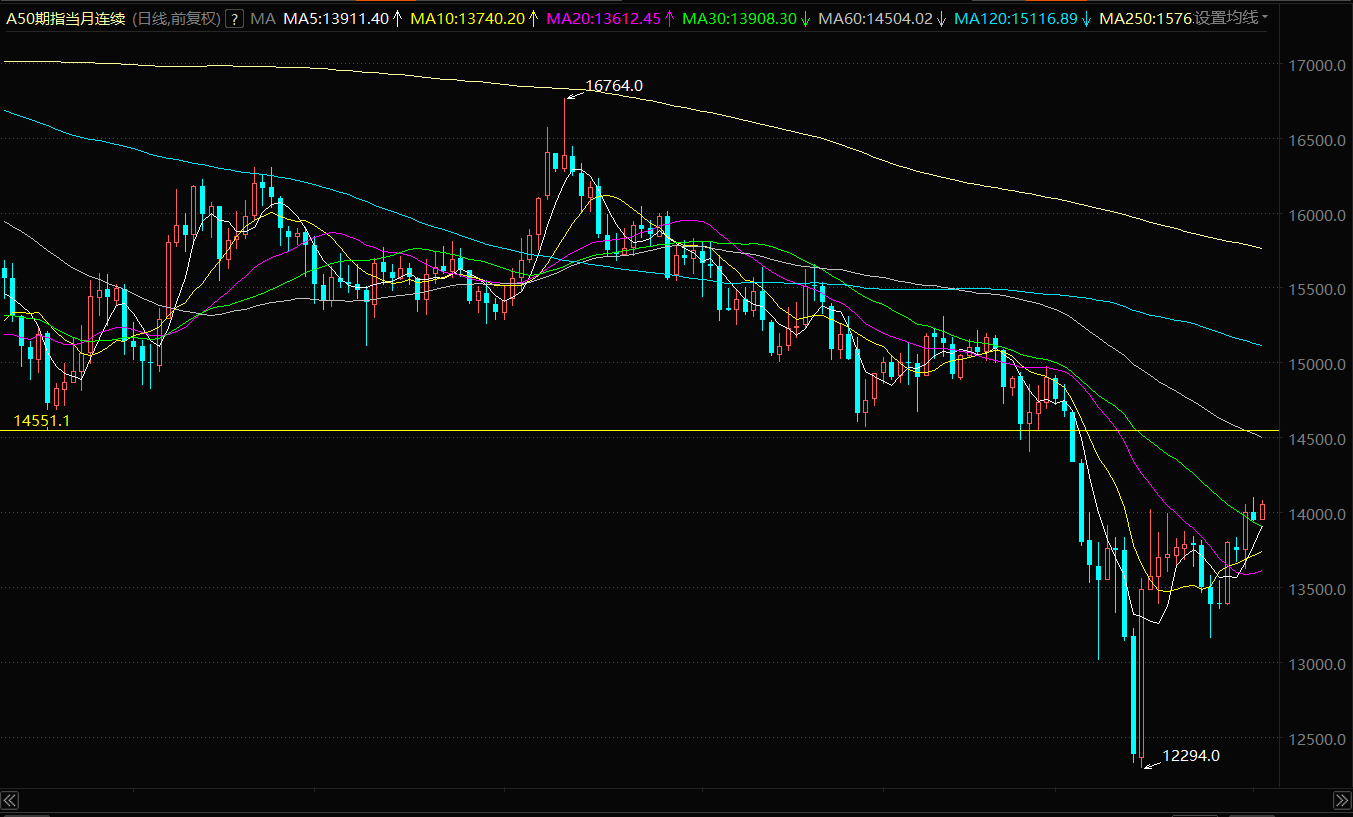Viewport: 1353px width, 817px height.
Task: Click the 12294.0 low price marker
Action: point(1191,756)
